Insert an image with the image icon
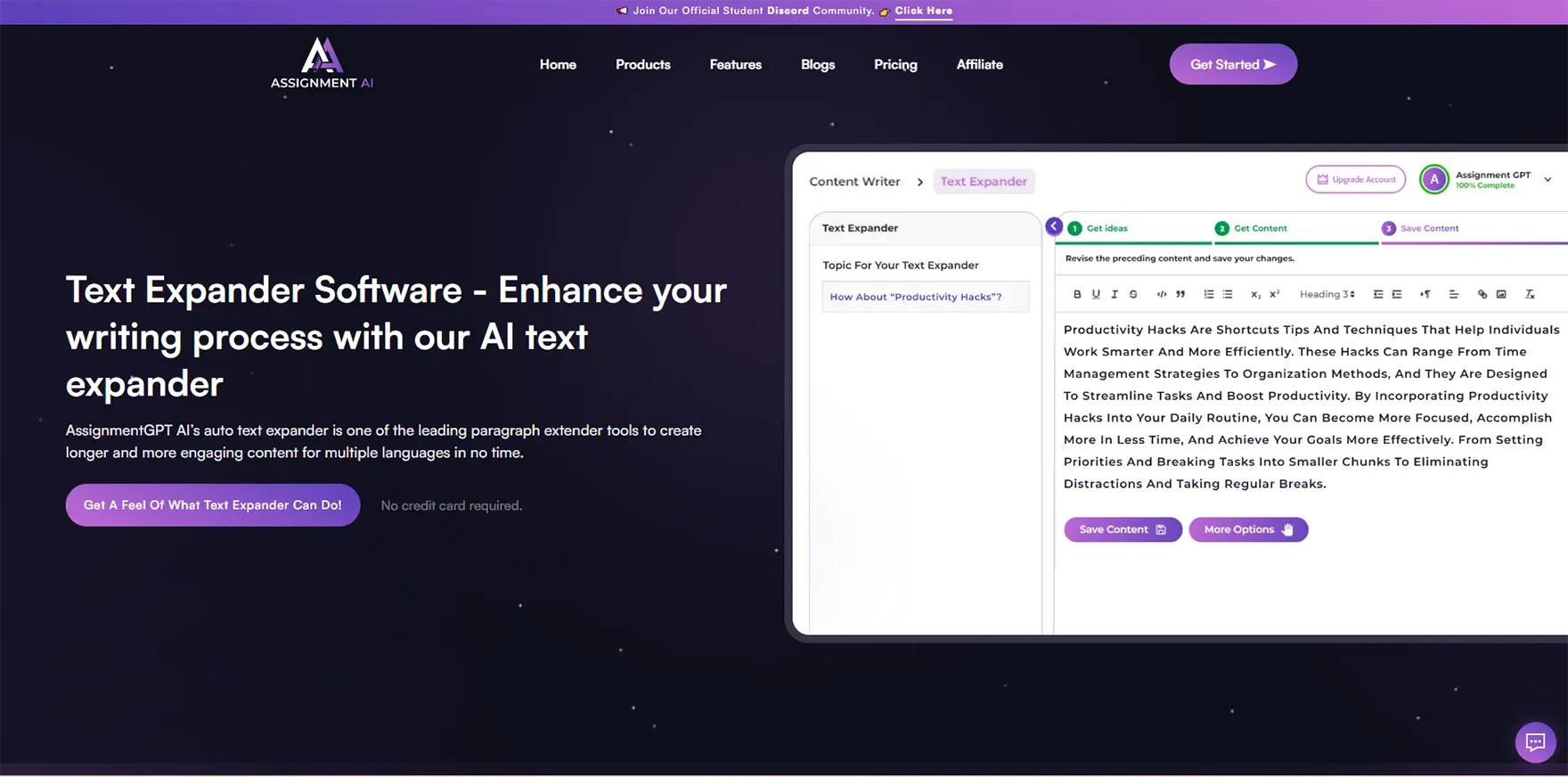Screen dimensions: 1568x777 coord(1501,294)
